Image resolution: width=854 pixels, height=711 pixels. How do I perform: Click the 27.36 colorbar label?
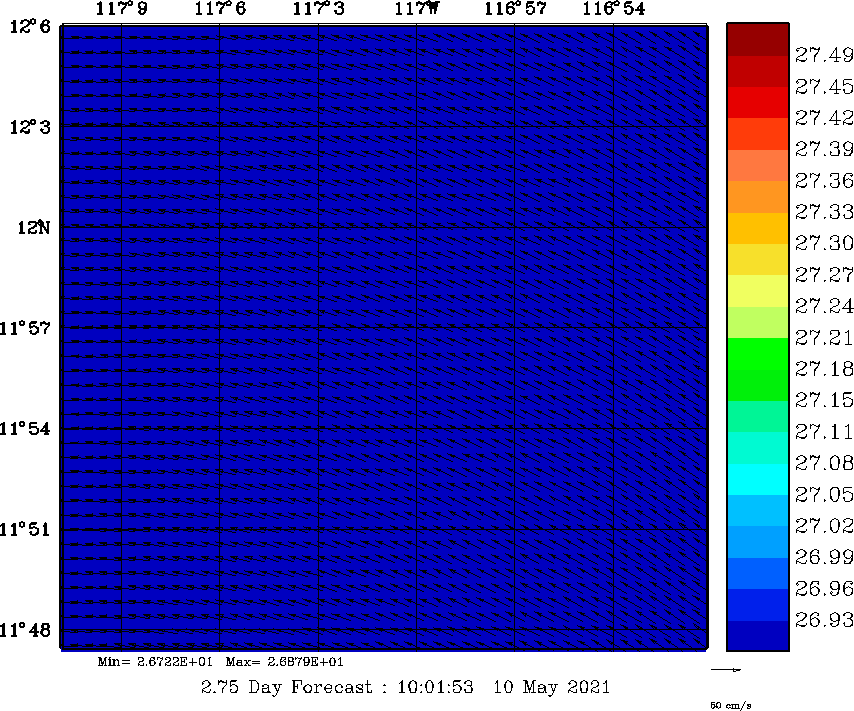(824, 180)
